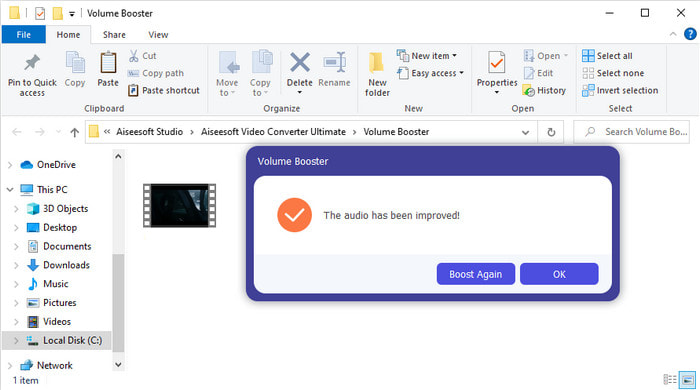This screenshot has width=700, height=390.
Task: Create a New folder
Action: [377, 74]
